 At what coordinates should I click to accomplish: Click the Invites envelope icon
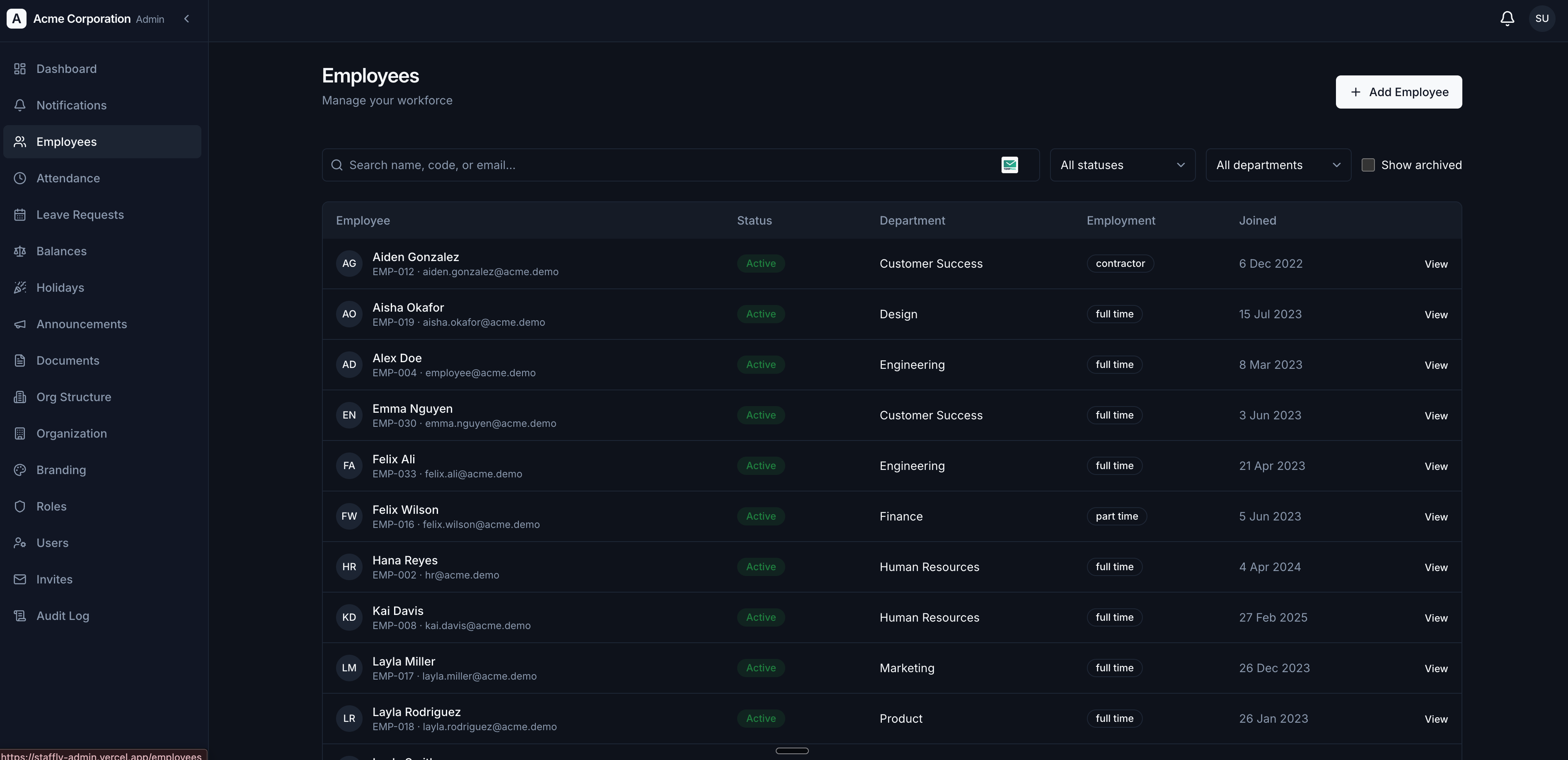tap(20, 580)
